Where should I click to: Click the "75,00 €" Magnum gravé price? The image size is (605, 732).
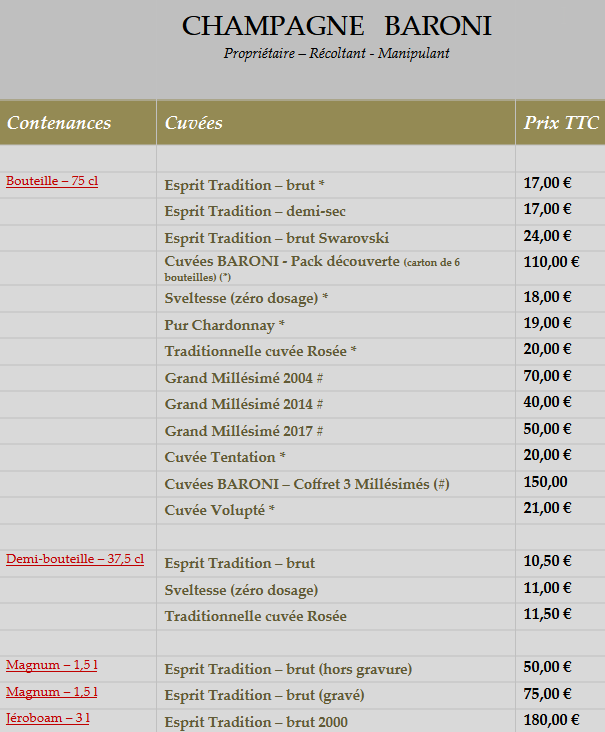[x=547, y=694]
